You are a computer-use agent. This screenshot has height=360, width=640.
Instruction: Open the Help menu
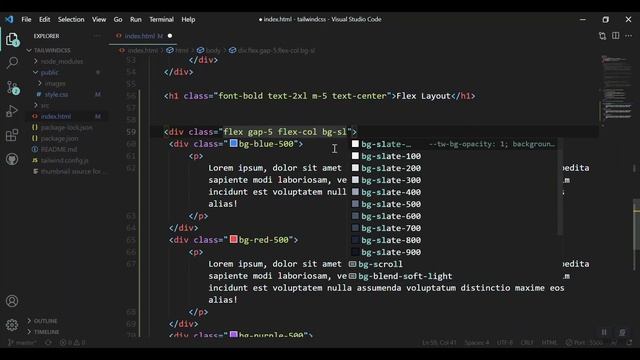tap(188, 19)
